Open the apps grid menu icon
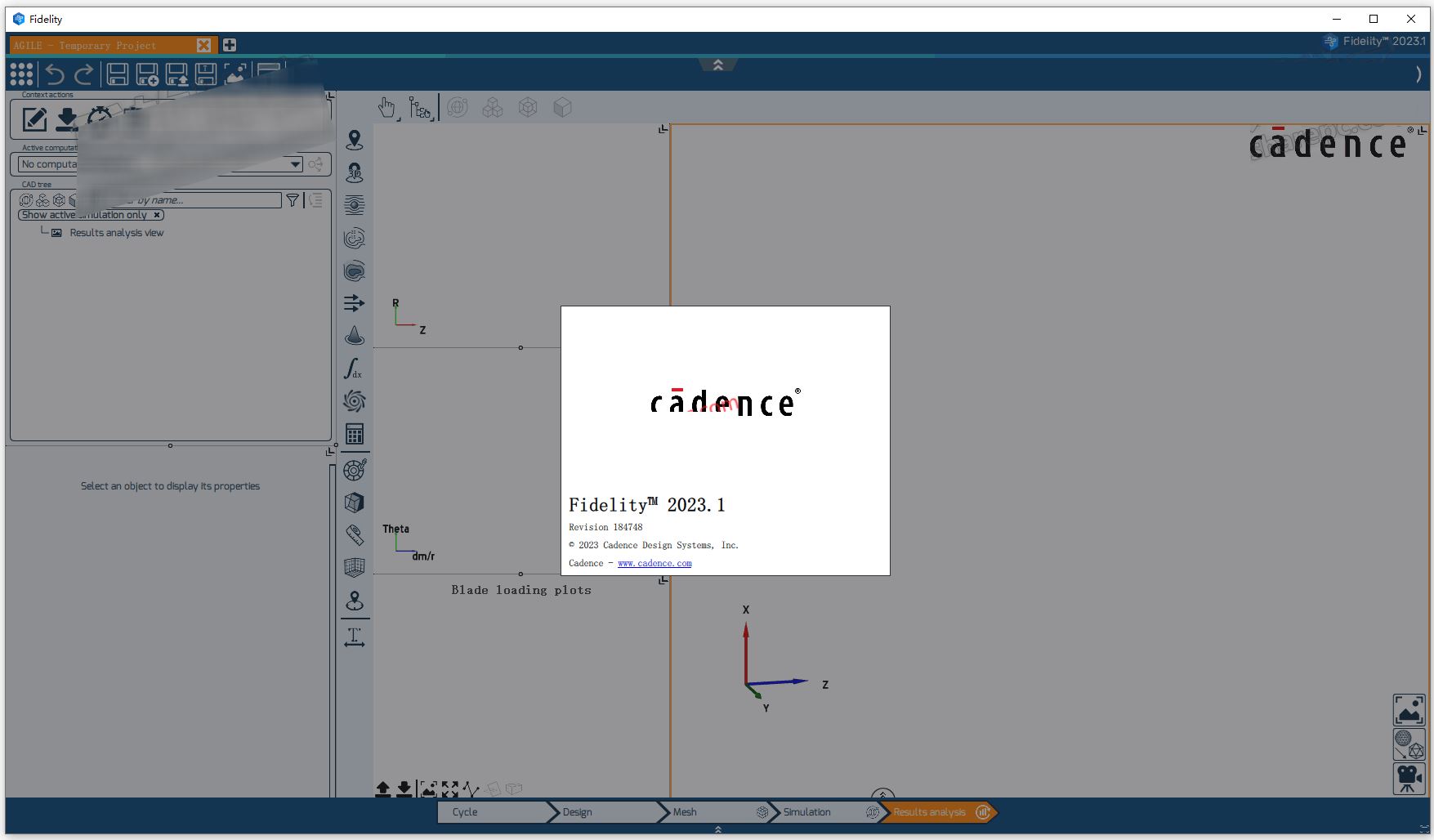 point(21,74)
